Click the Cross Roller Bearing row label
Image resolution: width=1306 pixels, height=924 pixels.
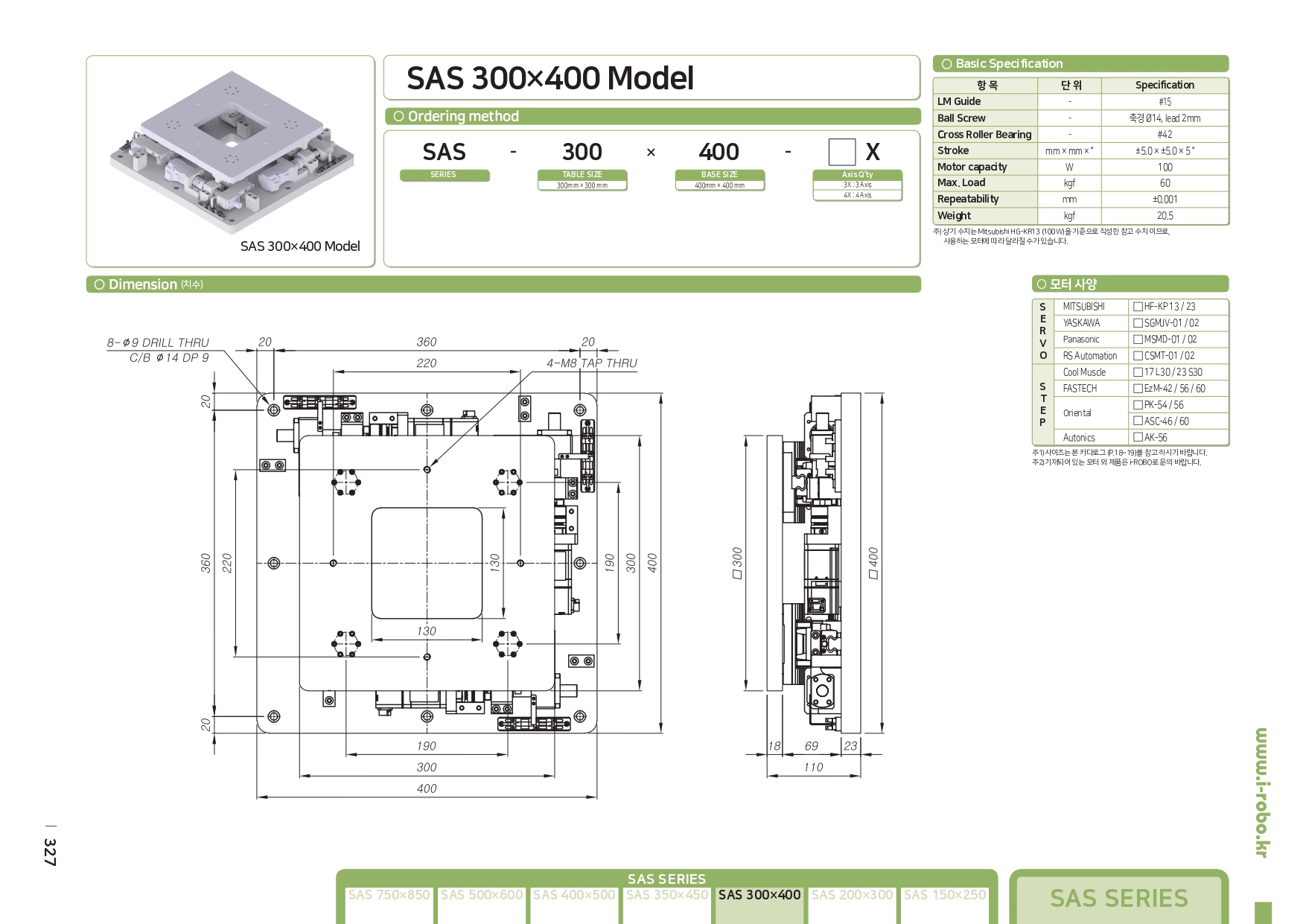[x=984, y=135]
